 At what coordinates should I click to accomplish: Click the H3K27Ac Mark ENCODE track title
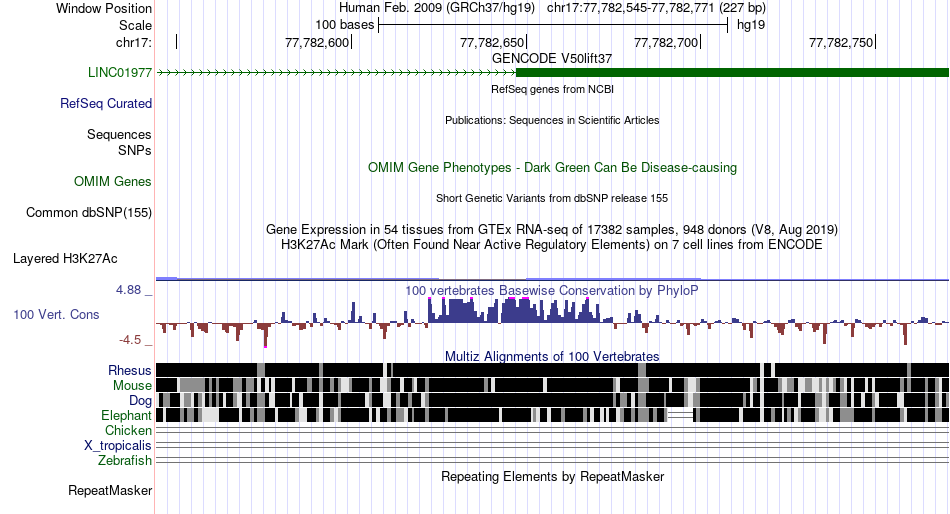(552, 245)
